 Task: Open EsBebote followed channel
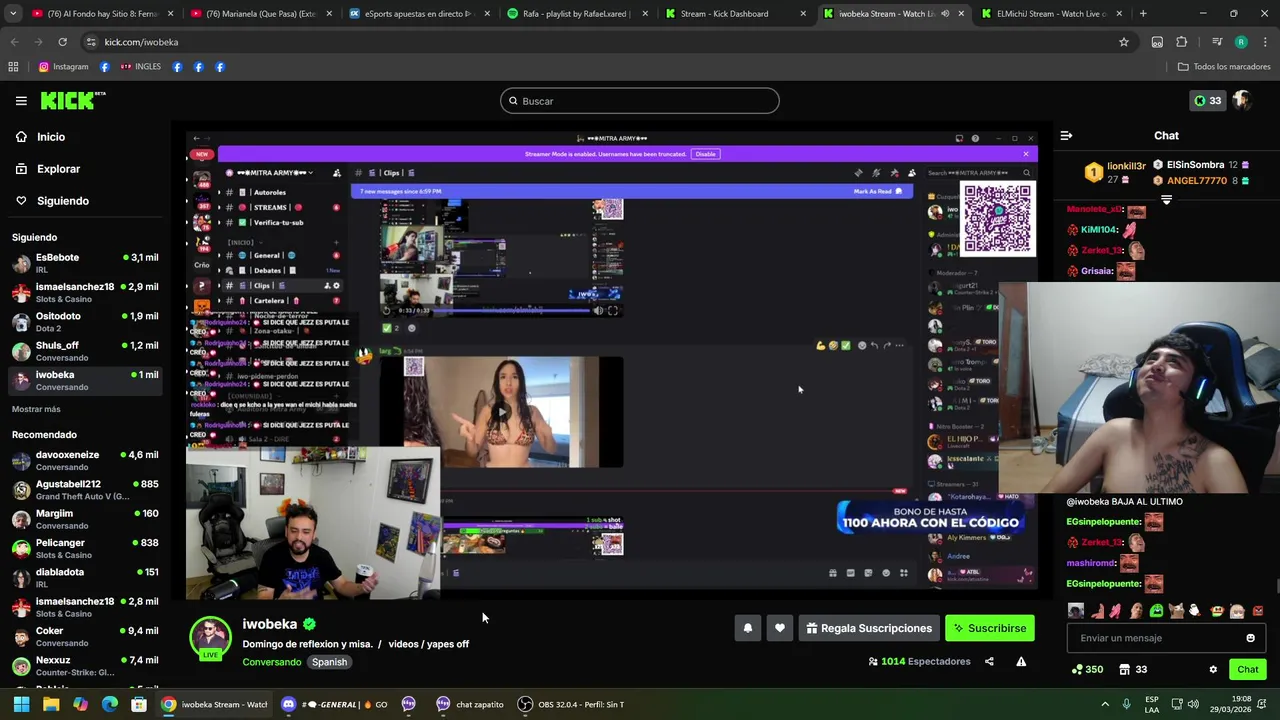point(85,263)
